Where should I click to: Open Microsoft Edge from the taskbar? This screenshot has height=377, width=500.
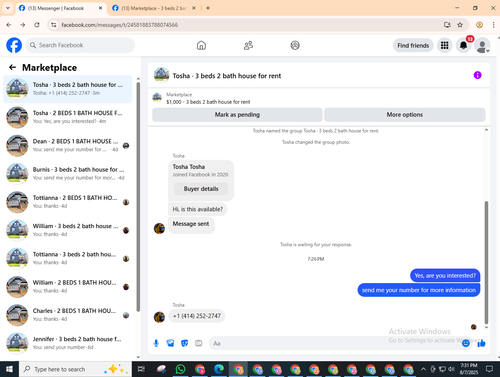pos(219,369)
